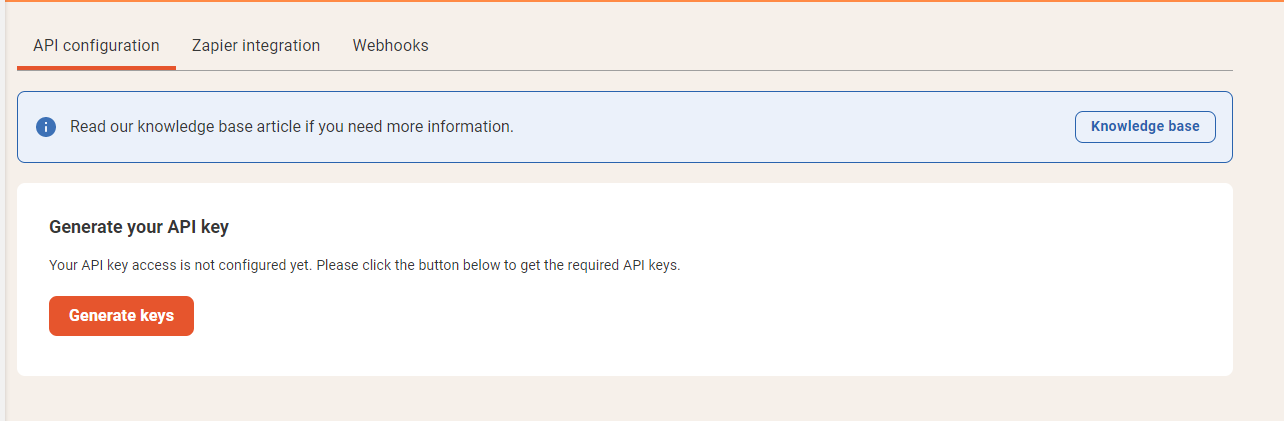This screenshot has height=421, width=1284.
Task: Click the beige gap between banner and card
Action: click(x=625, y=173)
